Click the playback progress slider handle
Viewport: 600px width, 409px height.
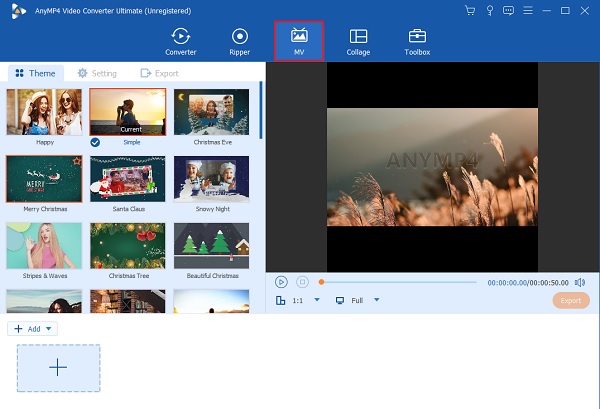(321, 282)
